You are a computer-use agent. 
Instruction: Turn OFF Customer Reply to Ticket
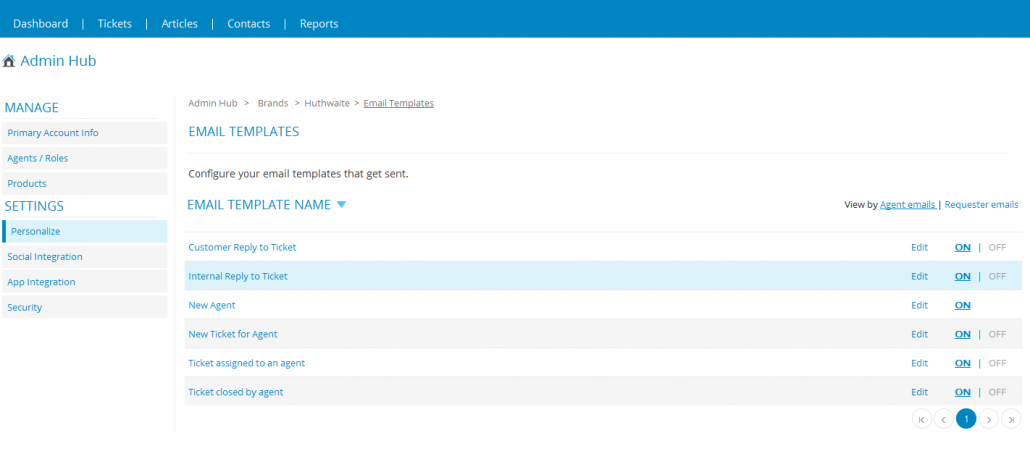point(997,248)
